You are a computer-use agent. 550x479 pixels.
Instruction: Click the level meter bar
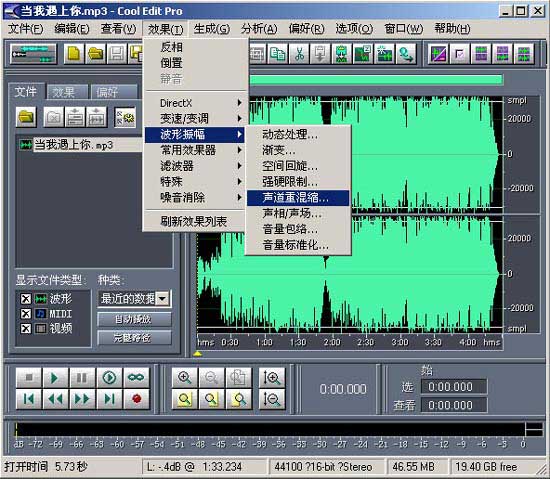click(x=279, y=430)
